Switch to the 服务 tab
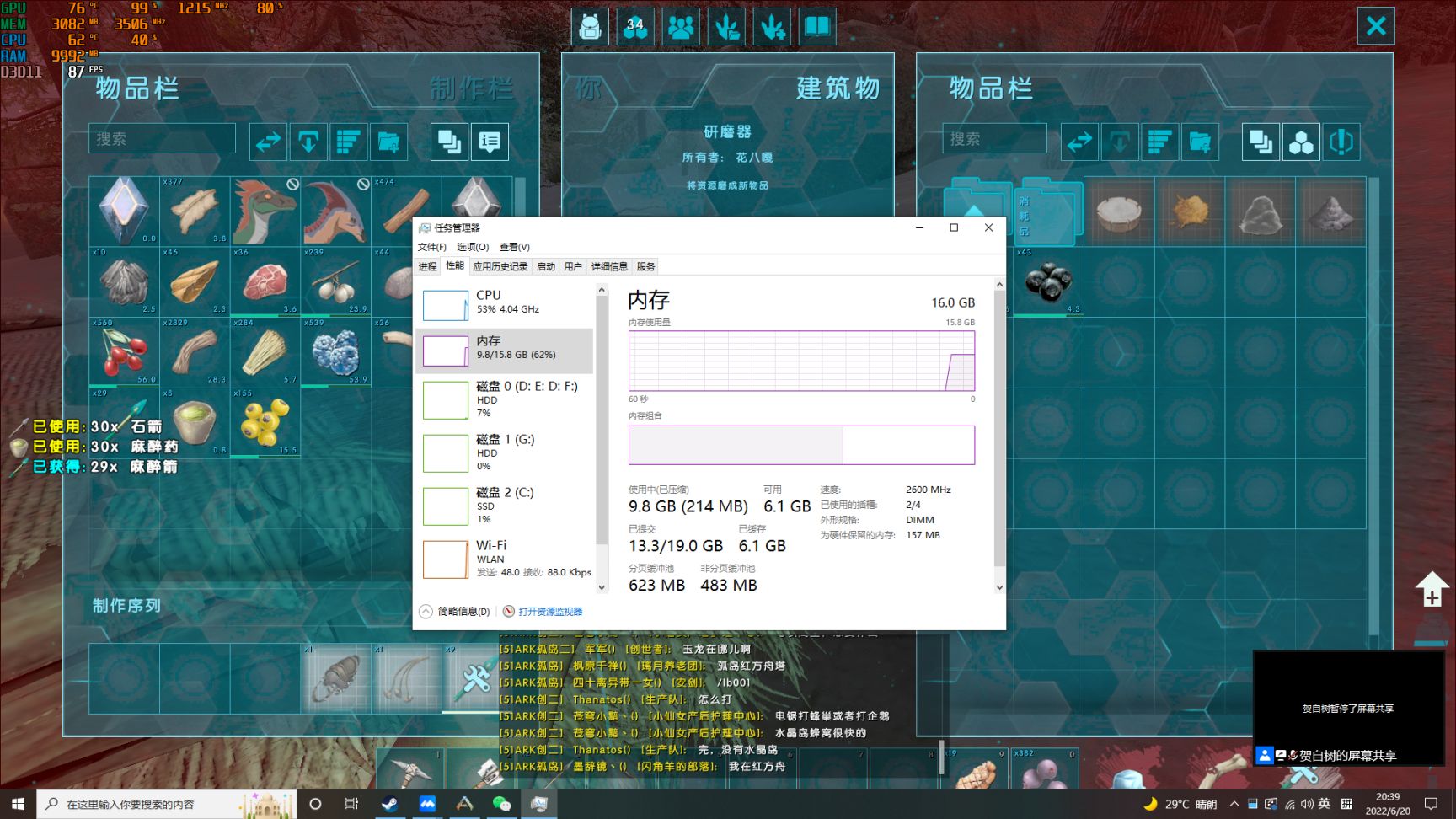Image resolution: width=1456 pixels, height=819 pixels. coord(646,266)
